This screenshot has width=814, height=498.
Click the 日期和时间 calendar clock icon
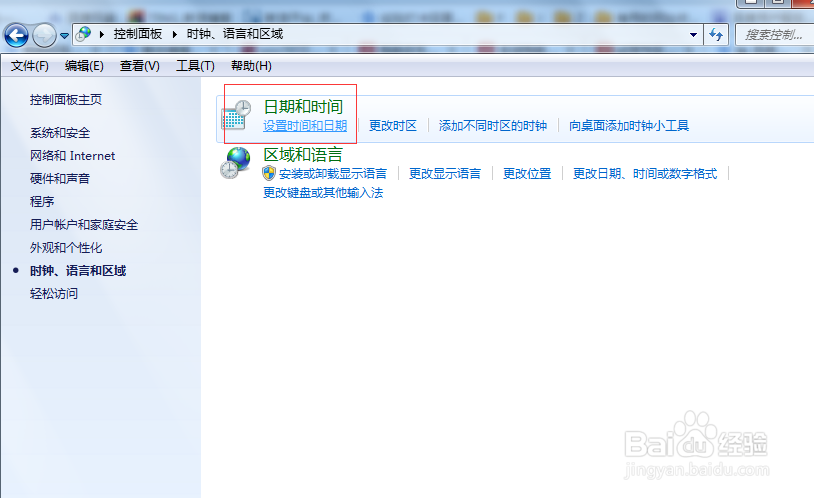click(x=236, y=115)
